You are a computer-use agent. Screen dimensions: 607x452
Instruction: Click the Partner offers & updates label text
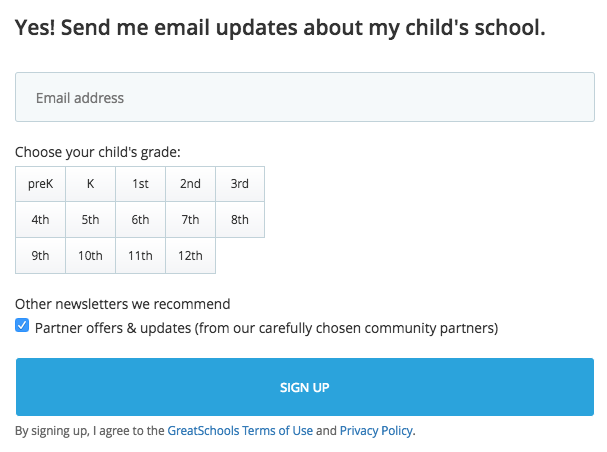(266, 327)
